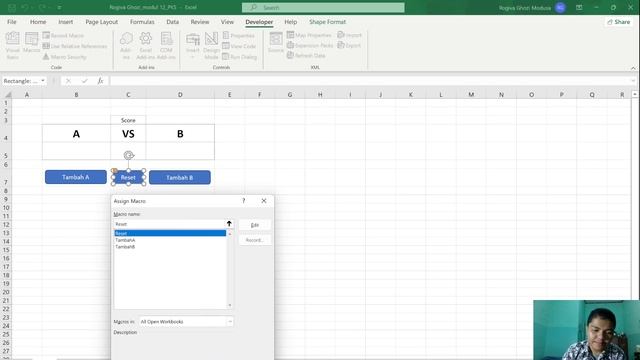Select the VS cell
Image resolution: width=640 pixels, height=360 pixels.
point(128,134)
